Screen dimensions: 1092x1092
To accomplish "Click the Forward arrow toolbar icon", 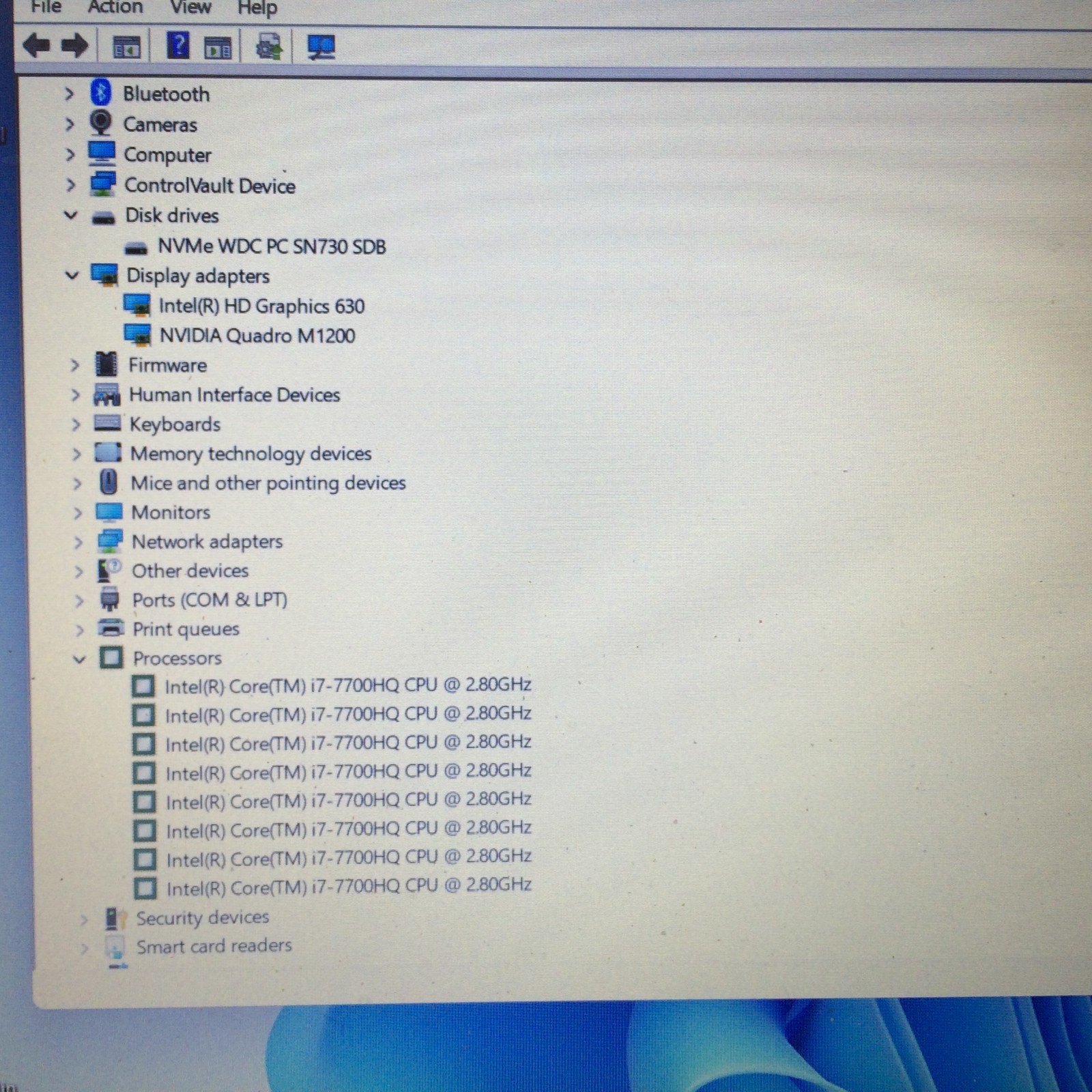I will pos(74,46).
